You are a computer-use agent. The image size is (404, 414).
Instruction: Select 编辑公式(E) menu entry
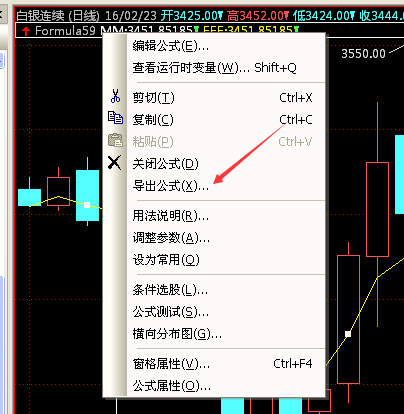(x=215, y=46)
